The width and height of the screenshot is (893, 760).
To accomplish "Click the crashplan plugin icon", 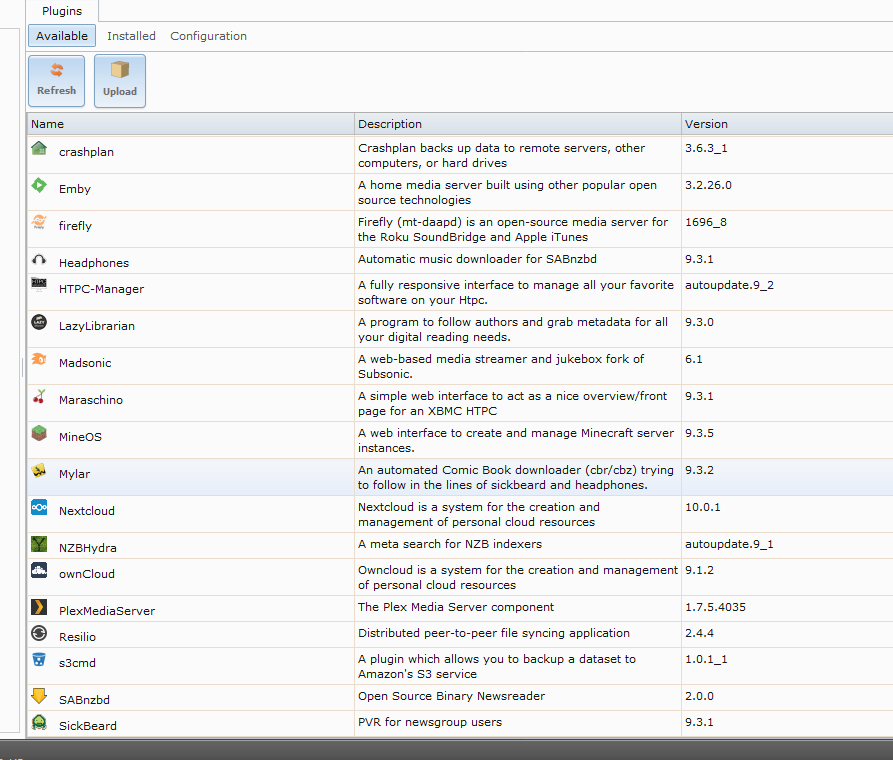I will point(39,148).
